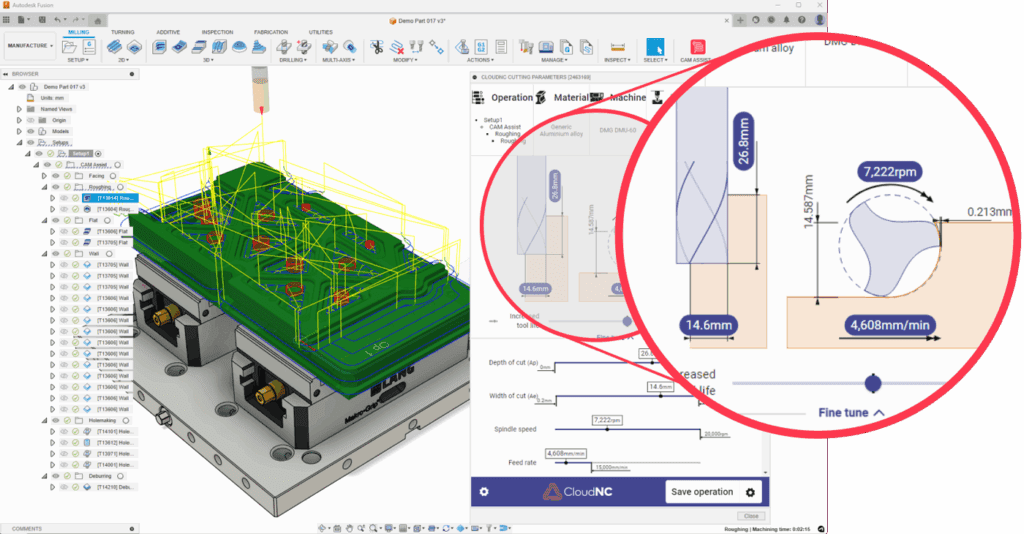The height and width of the screenshot is (534, 1024).
Task: Click the Drilling tool icon
Action: 284,46
